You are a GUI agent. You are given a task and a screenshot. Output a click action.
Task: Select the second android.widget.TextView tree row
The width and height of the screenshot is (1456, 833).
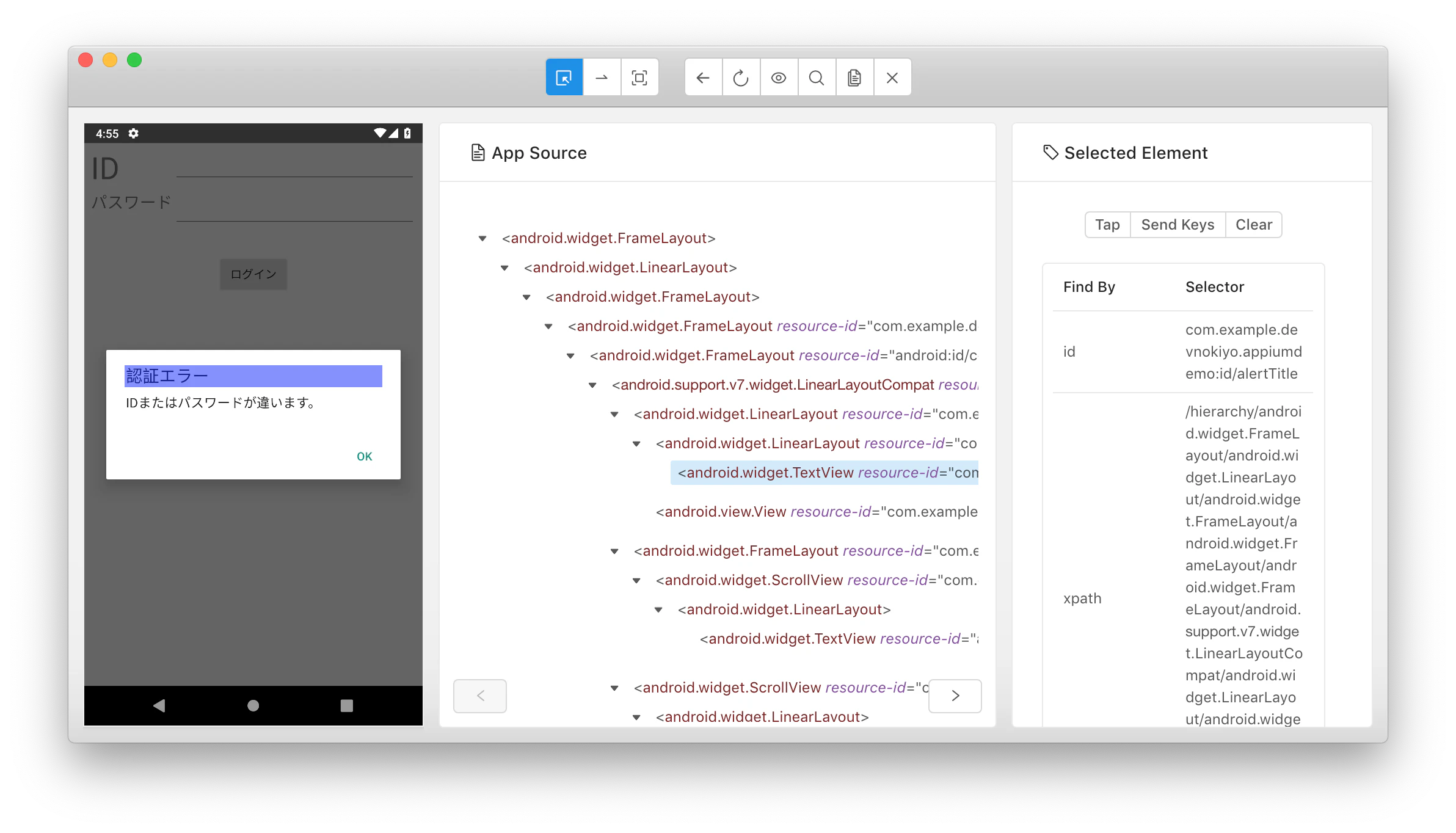pos(839,639)
